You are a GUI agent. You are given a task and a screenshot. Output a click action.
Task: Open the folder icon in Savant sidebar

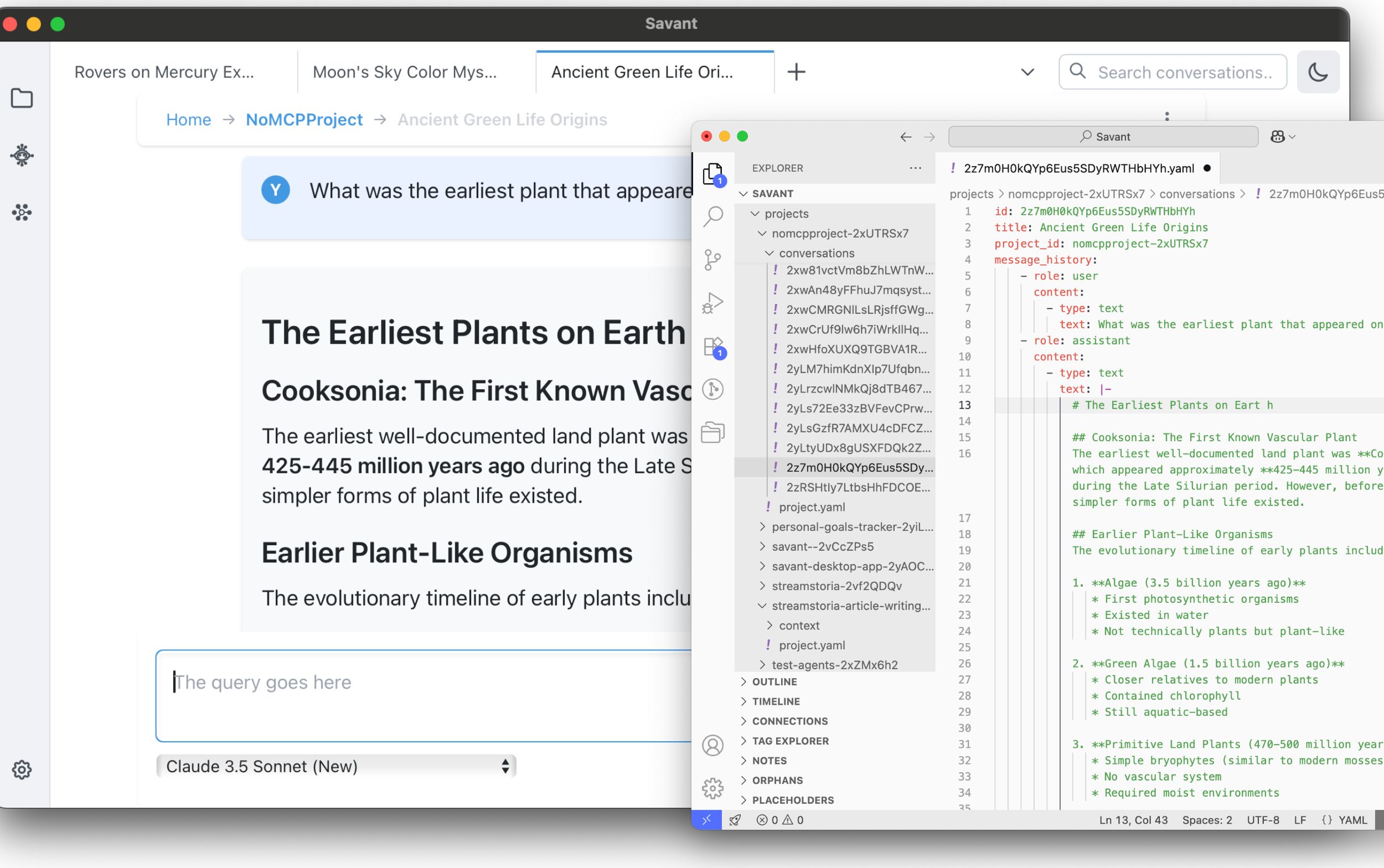point(22,98)
